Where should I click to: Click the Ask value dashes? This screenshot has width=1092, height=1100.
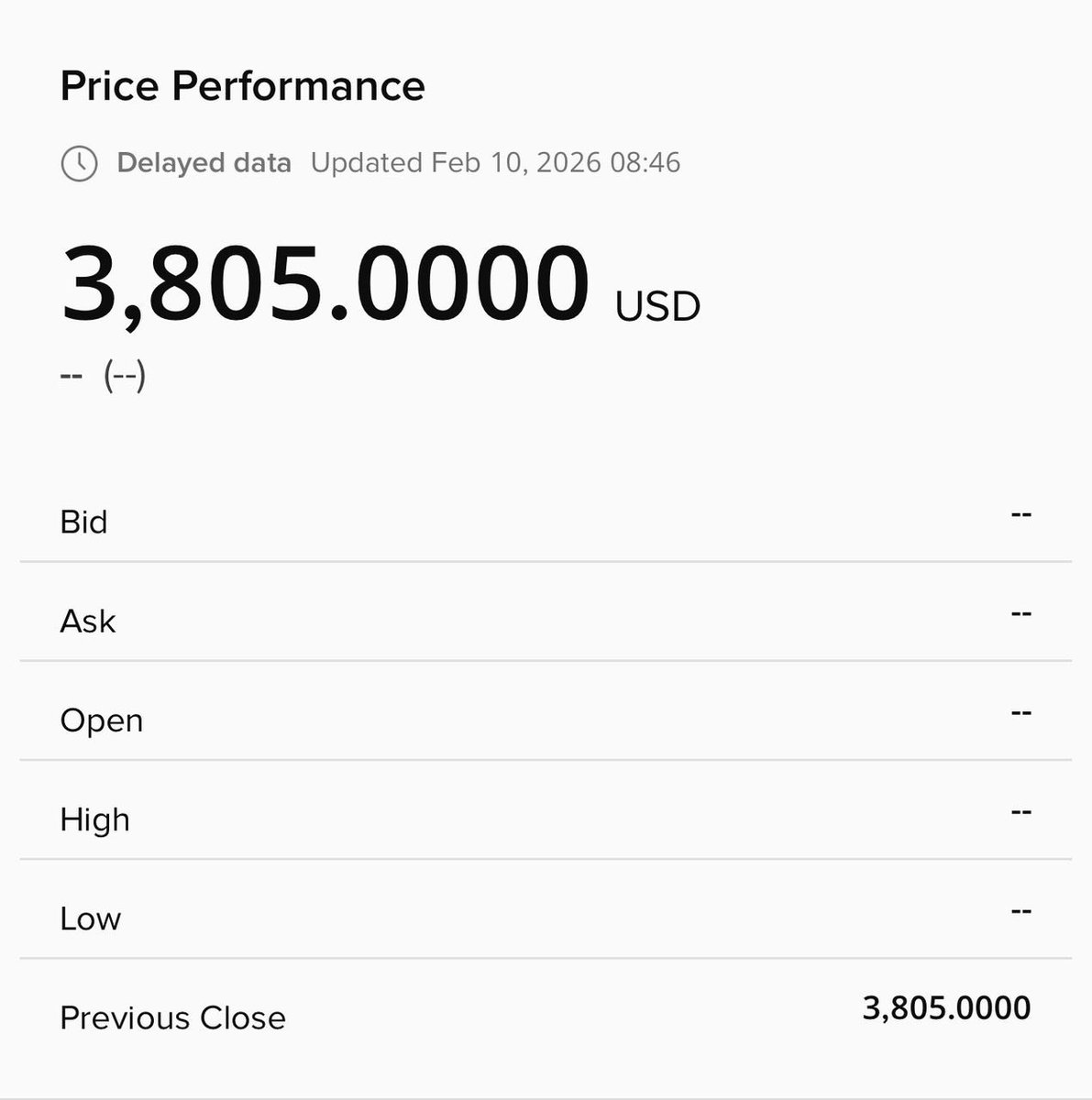tap(1021, 613)
